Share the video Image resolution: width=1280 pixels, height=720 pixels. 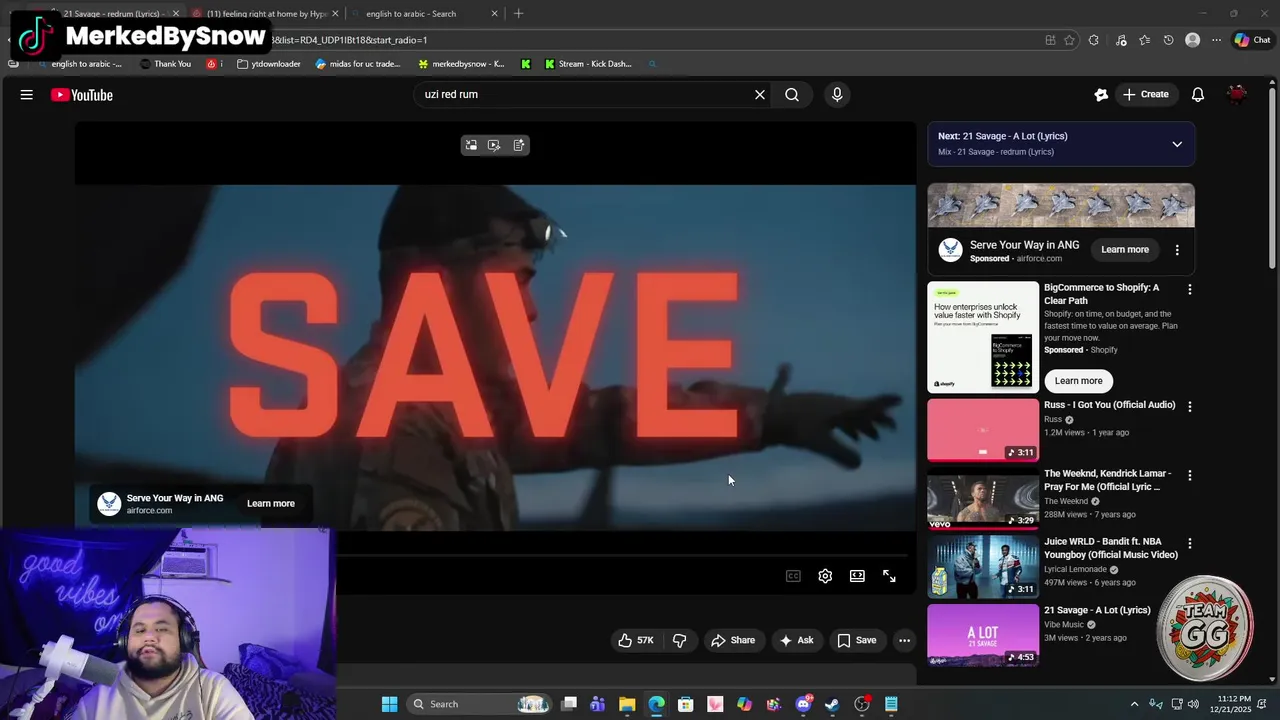[x=733, y=640]
